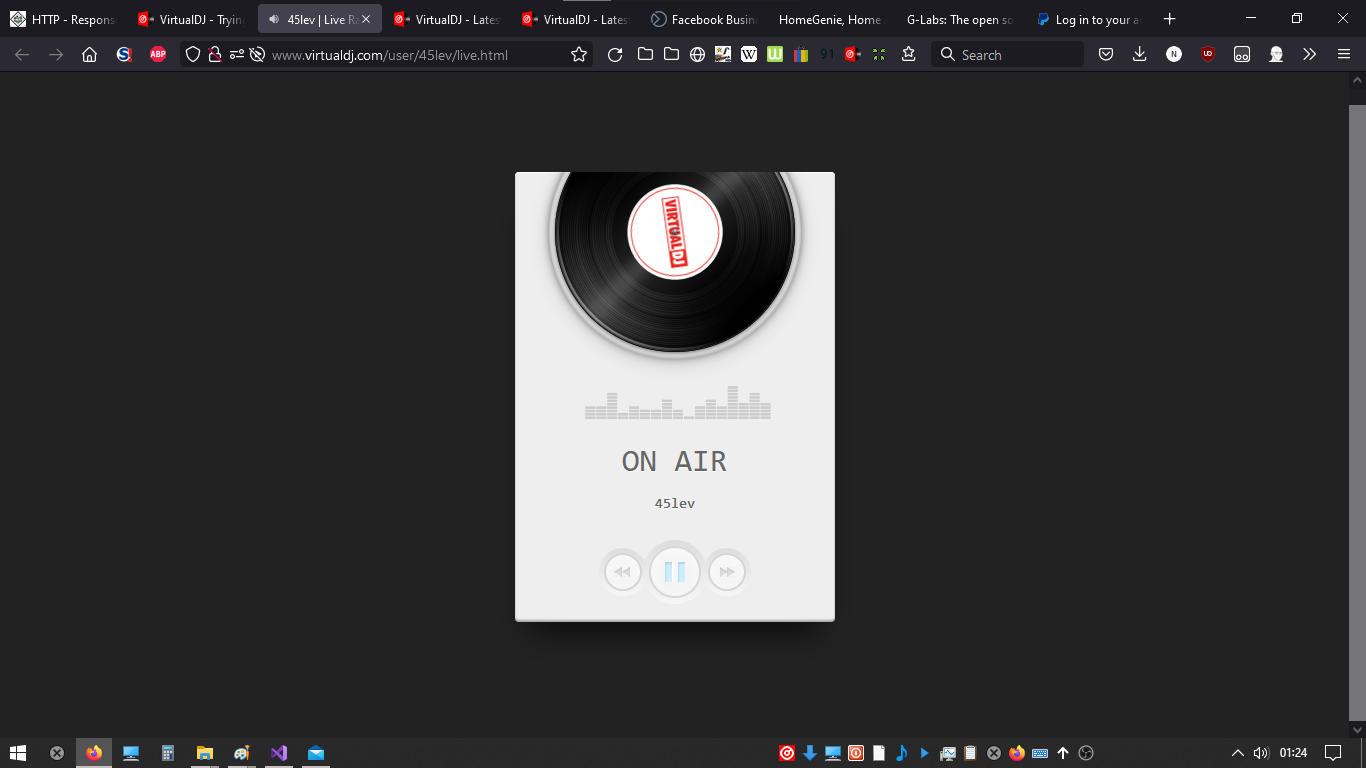Switch to the HTTP - Response tab
This screenshot has width=1366, height=768.
click(x=63, y=19)
